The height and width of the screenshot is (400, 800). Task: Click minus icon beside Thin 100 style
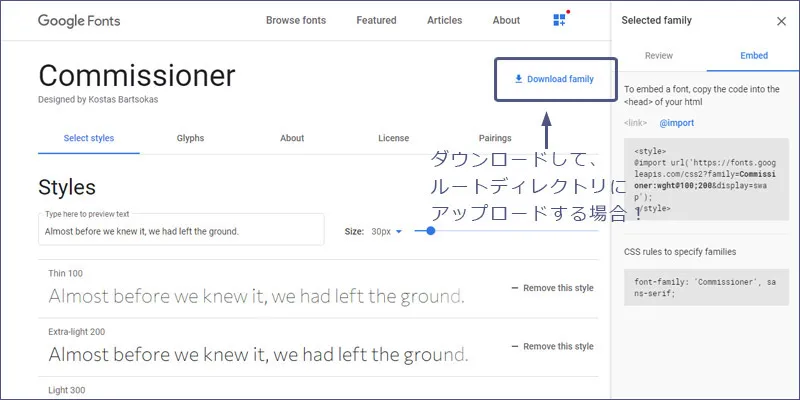point(514,288)
